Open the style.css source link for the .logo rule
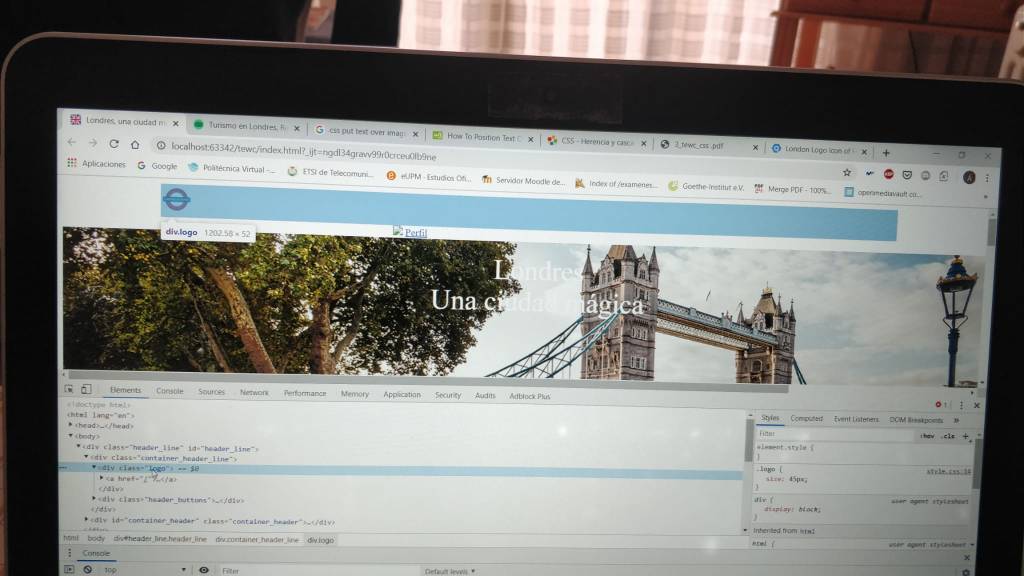The height and width of the screenshot is (576, 1024). click(x=947, y=470)
